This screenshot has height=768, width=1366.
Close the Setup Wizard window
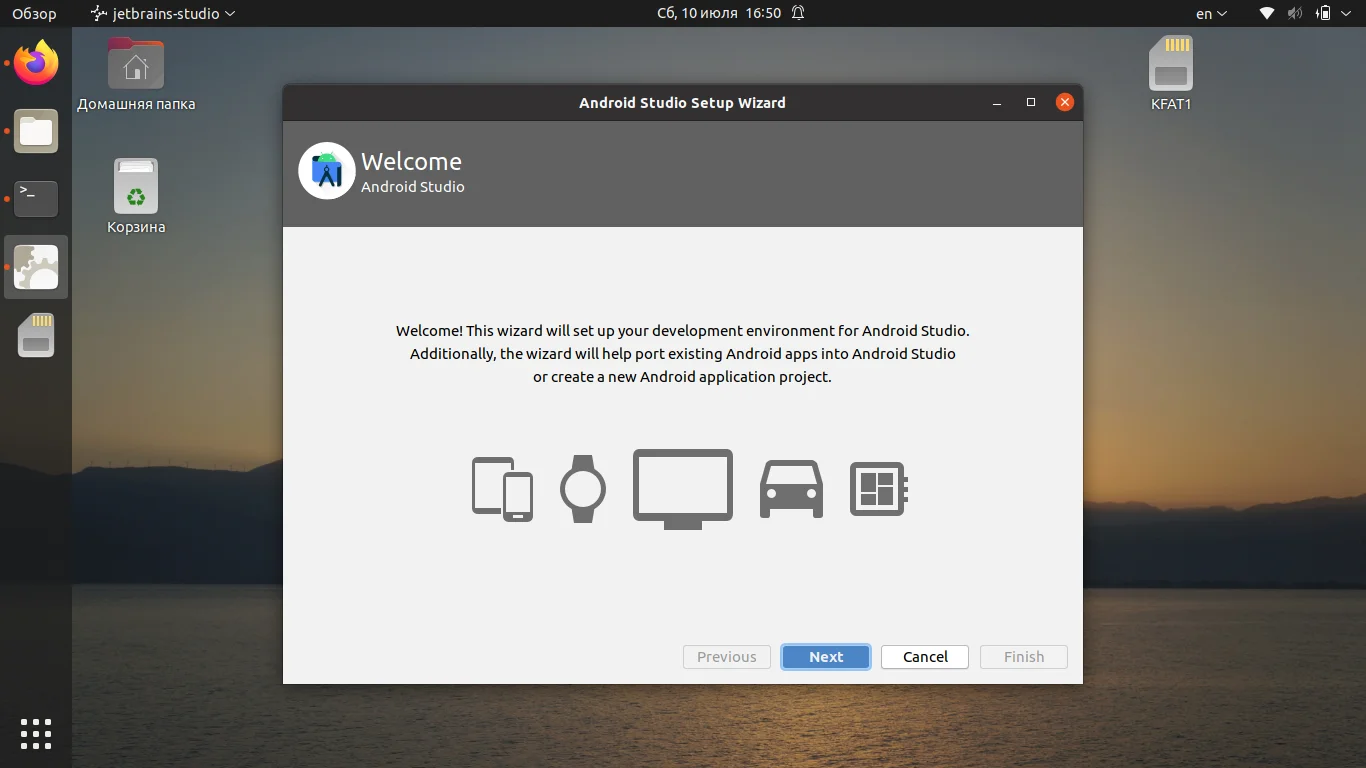coord(1065,102)
